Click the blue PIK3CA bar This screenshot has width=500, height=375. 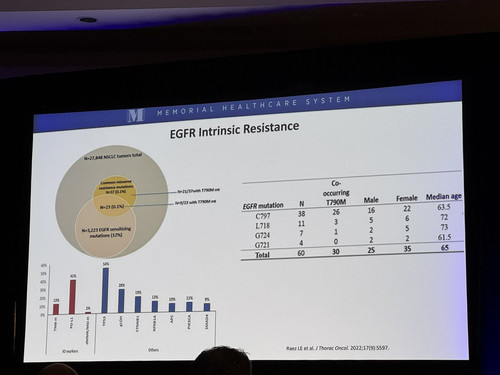pos(189,307)
